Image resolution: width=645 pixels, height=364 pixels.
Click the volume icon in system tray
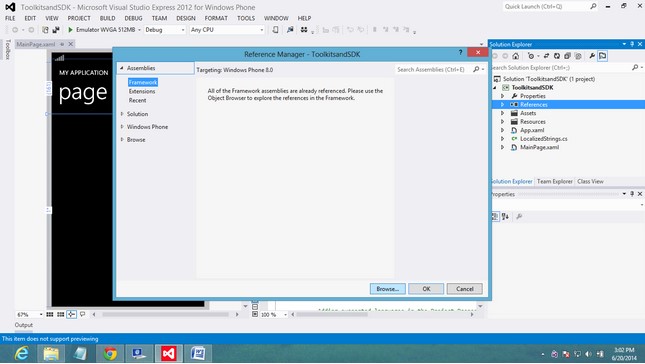pos(588,354)
